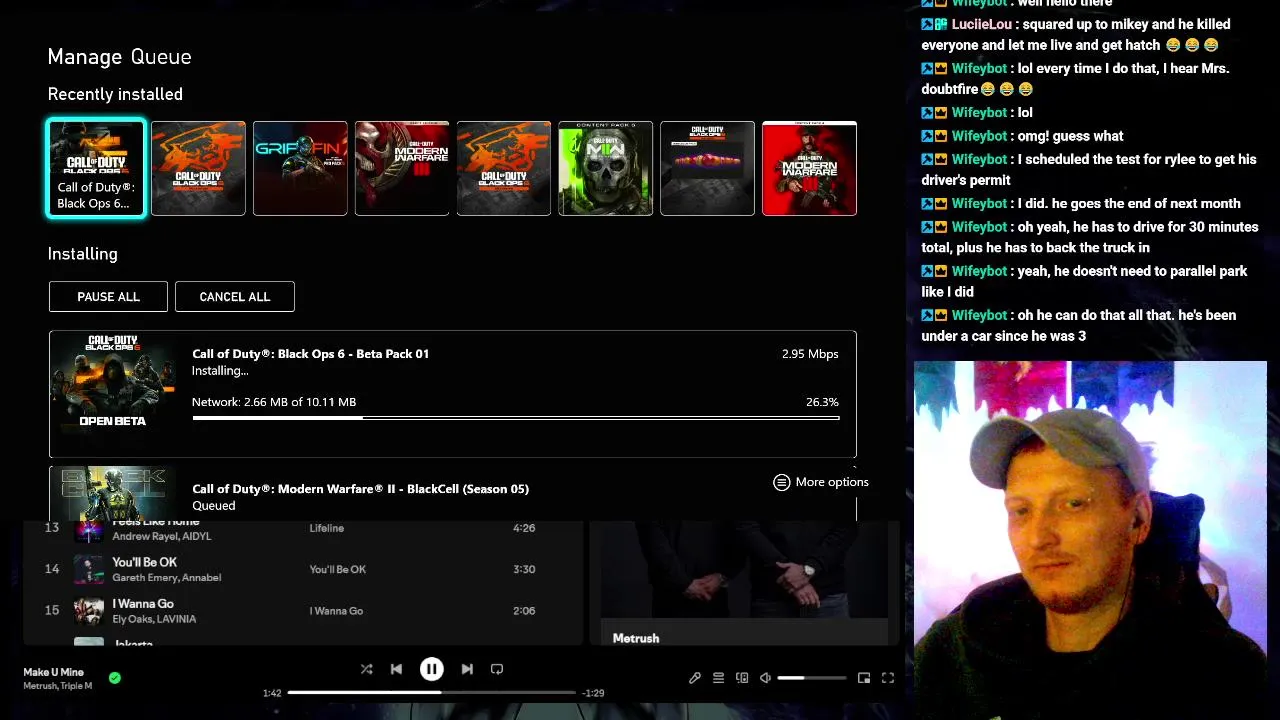Click the 26.3% install progress bar
1280x720 pixels.
tap(516, 418)
